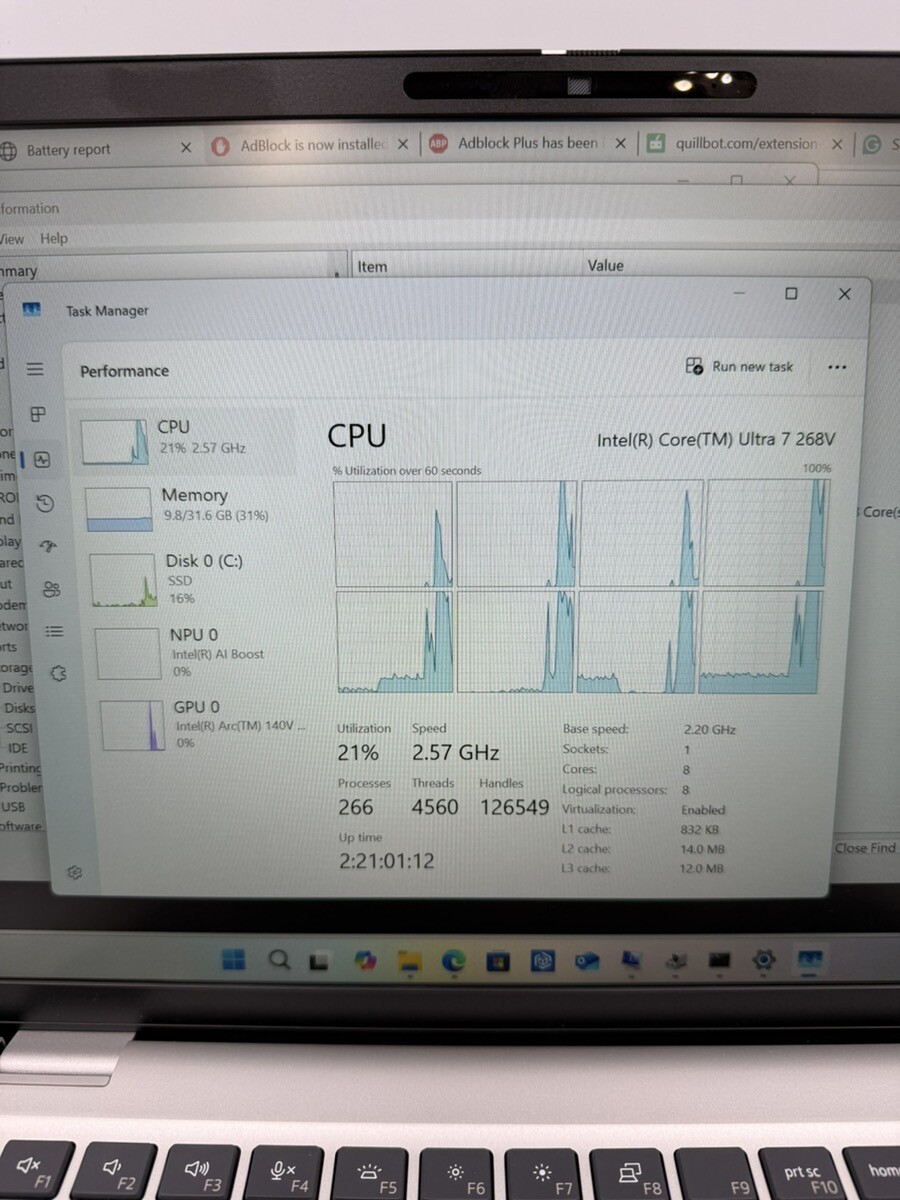Viewport: 900px width, 1200px height.
Task: Click the Run new task button
Action: [739, 366]
